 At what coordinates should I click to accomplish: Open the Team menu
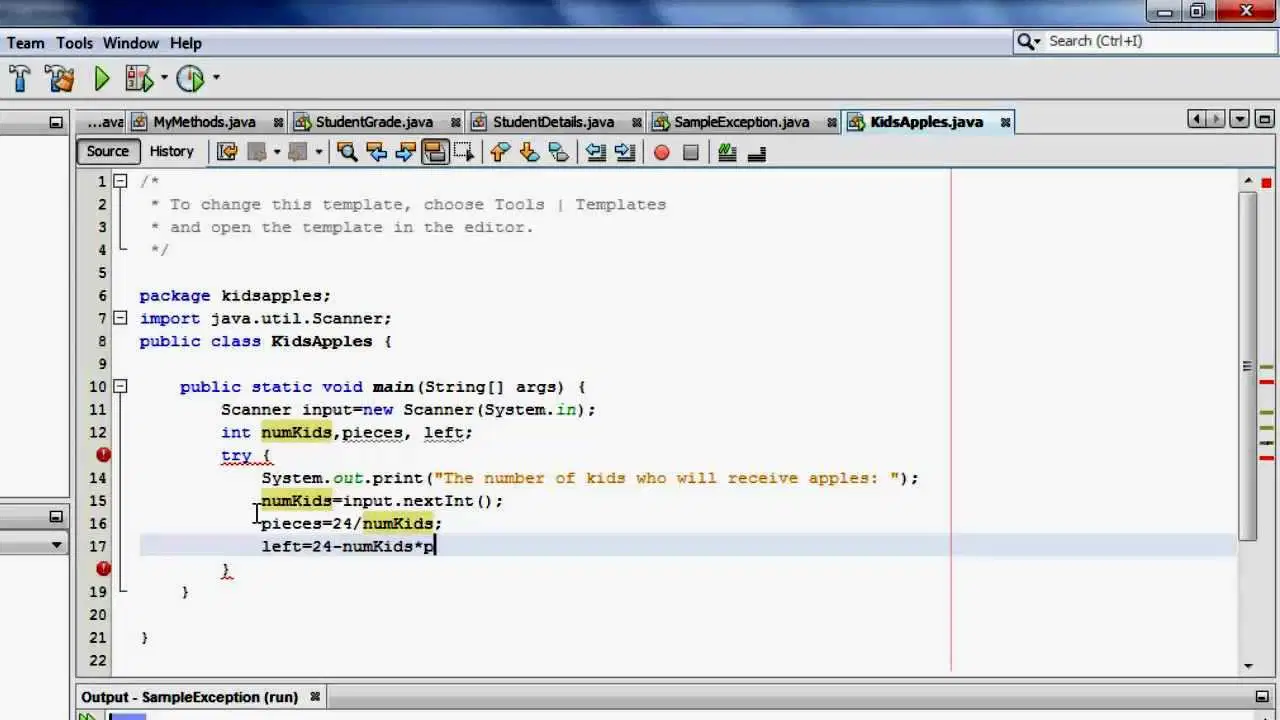pos(26,43)
